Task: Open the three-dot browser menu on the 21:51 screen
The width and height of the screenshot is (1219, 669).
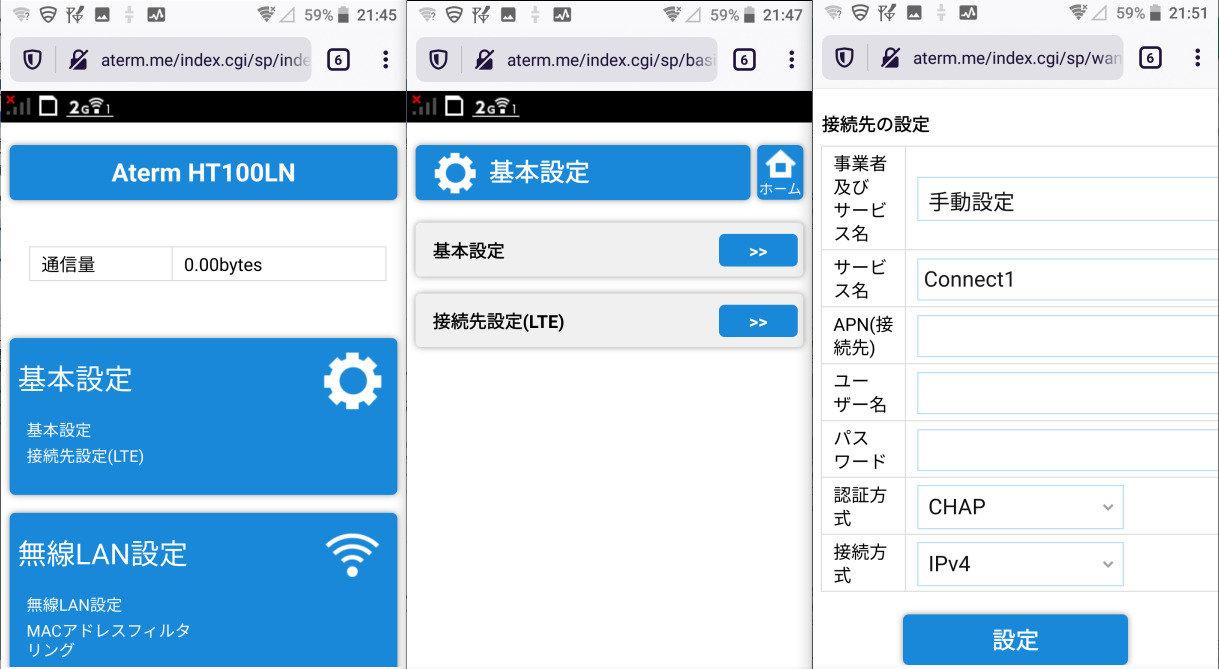Action: coord(1197,59)
